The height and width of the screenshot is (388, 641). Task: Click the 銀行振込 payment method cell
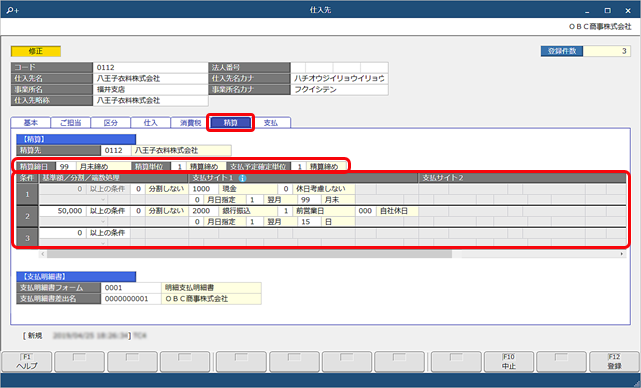click(x=248, y=211)
